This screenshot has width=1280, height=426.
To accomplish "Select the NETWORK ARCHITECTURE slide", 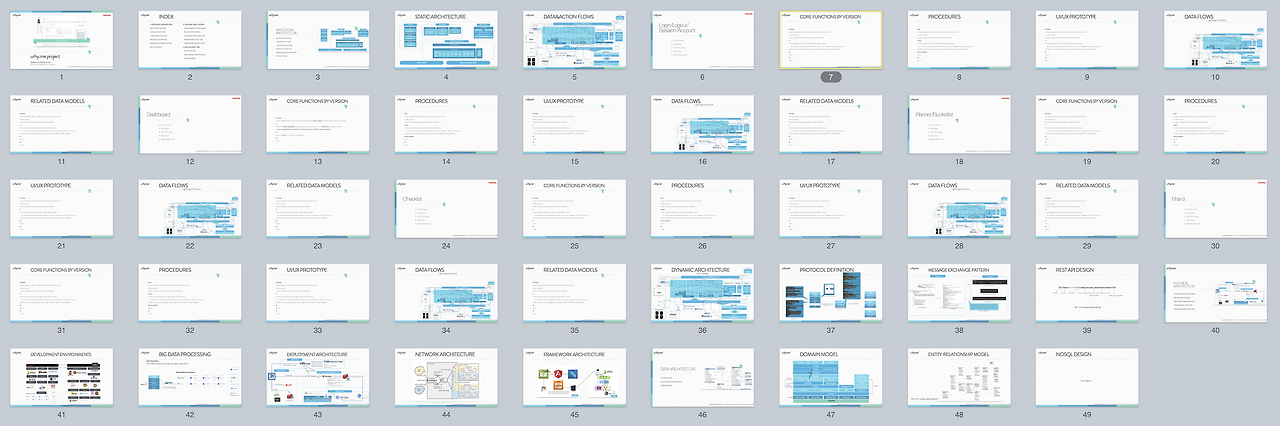I will (x=446, y=378).
